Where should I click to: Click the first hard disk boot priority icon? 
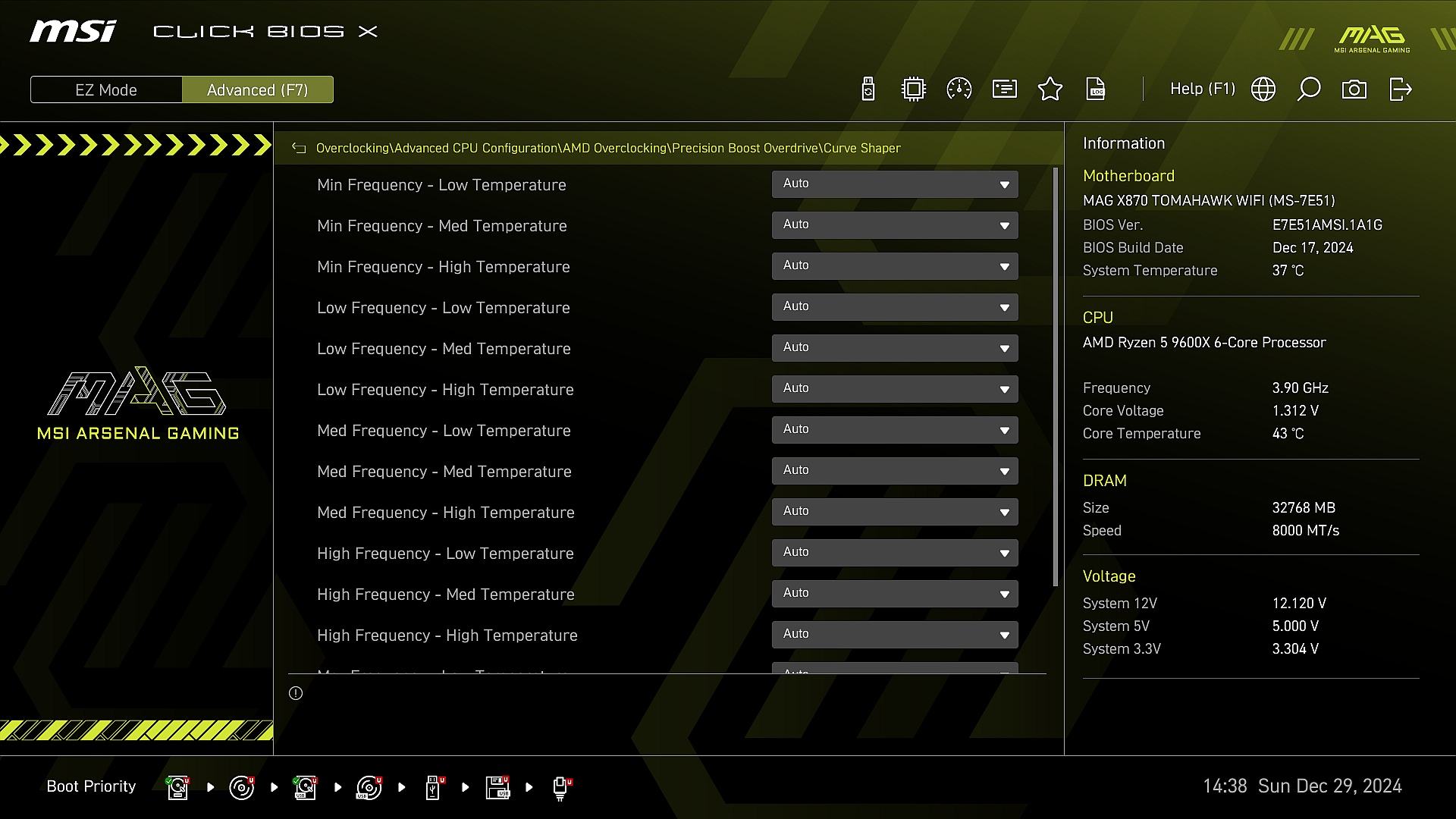[178, 787]
